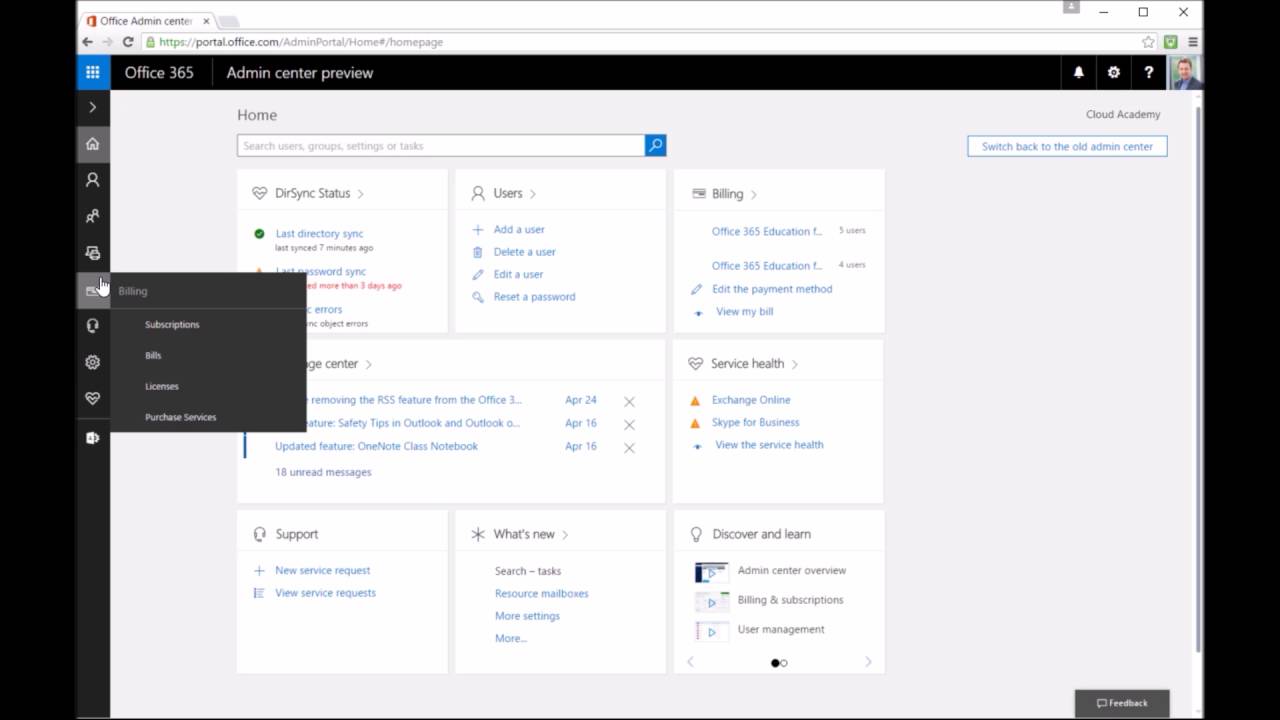Image resolution: width=1280 pixels, height=720 pixels.
Task: Open More settings link
Action: coord(527,616)
